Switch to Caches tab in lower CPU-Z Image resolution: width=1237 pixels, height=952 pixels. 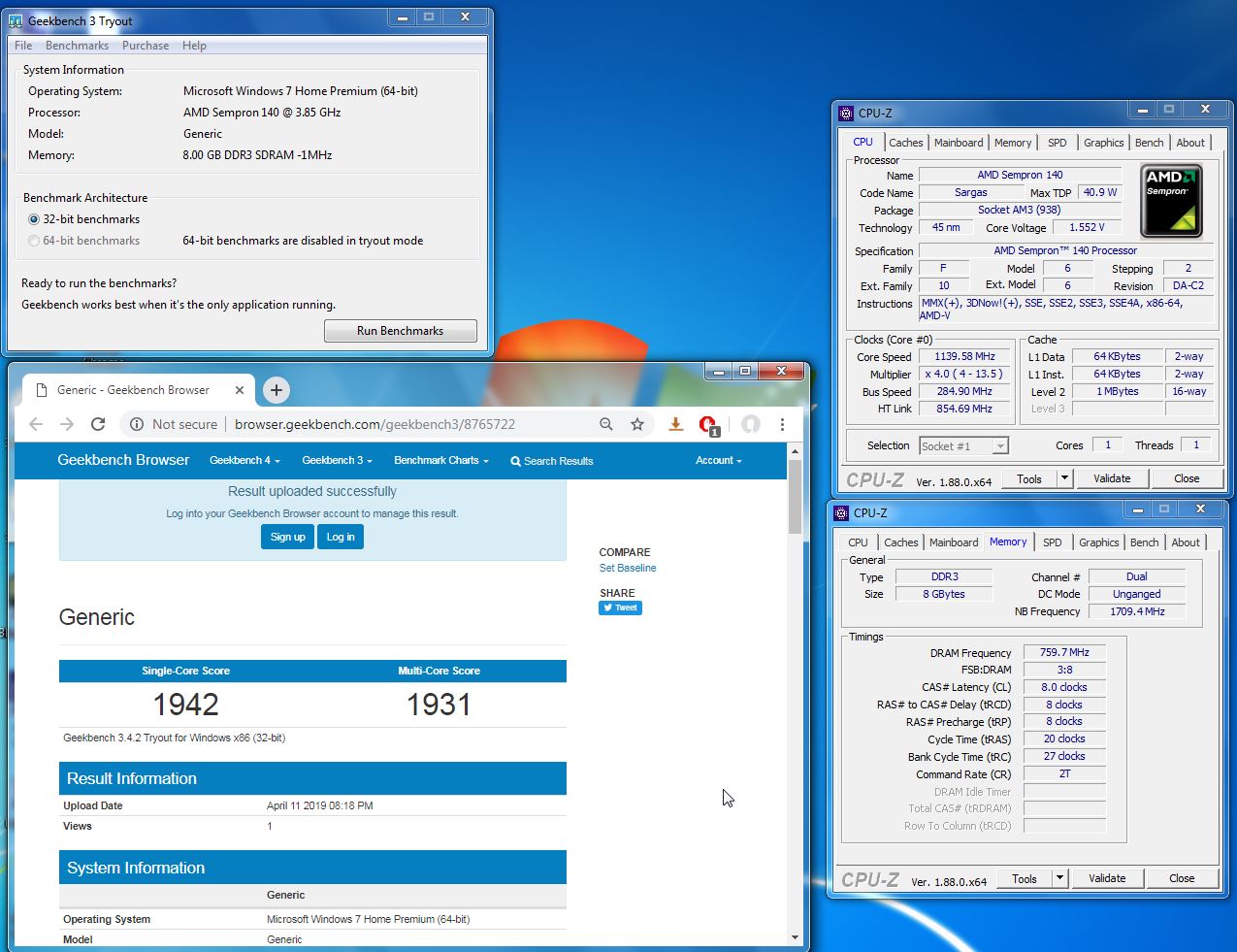pyautogui.click(x=901, y=542)
